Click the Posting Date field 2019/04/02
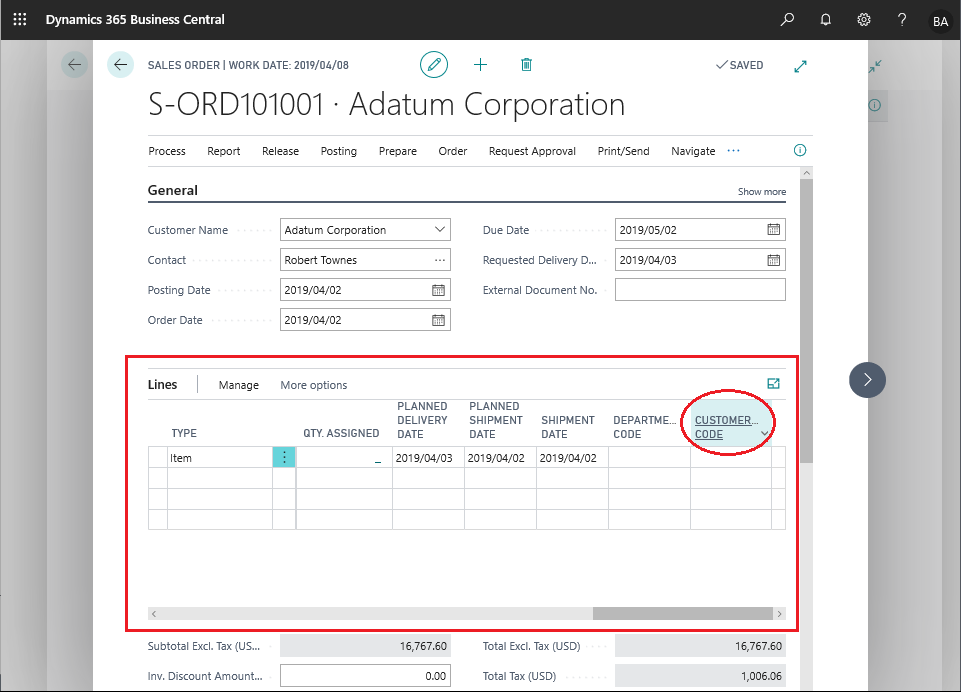Screen dimensions: 961x692 coord(365,290)
